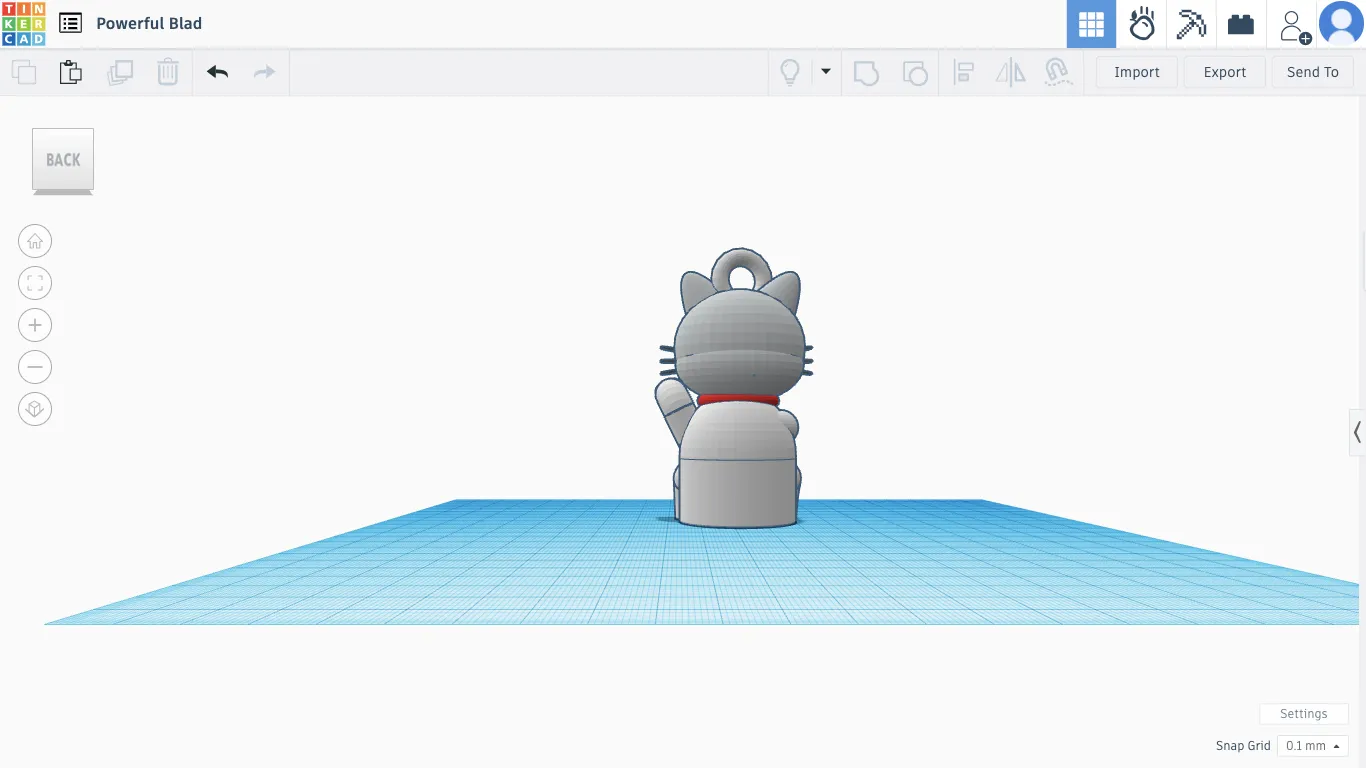
Task: Click the Send To button
Action: pyautogui.click(x=1313, y=72)
